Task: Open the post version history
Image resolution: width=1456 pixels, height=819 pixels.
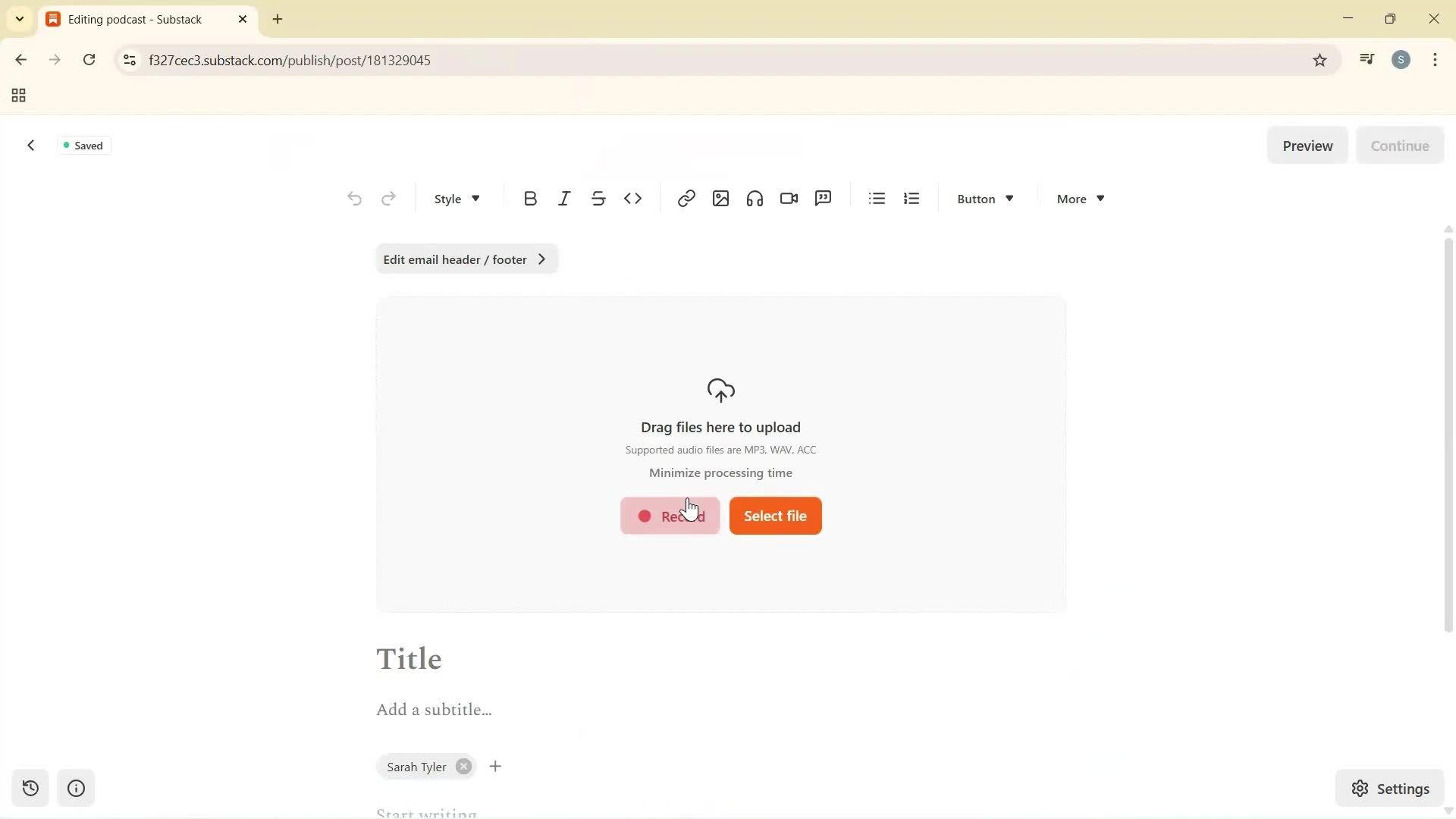Action: (30, 788)
